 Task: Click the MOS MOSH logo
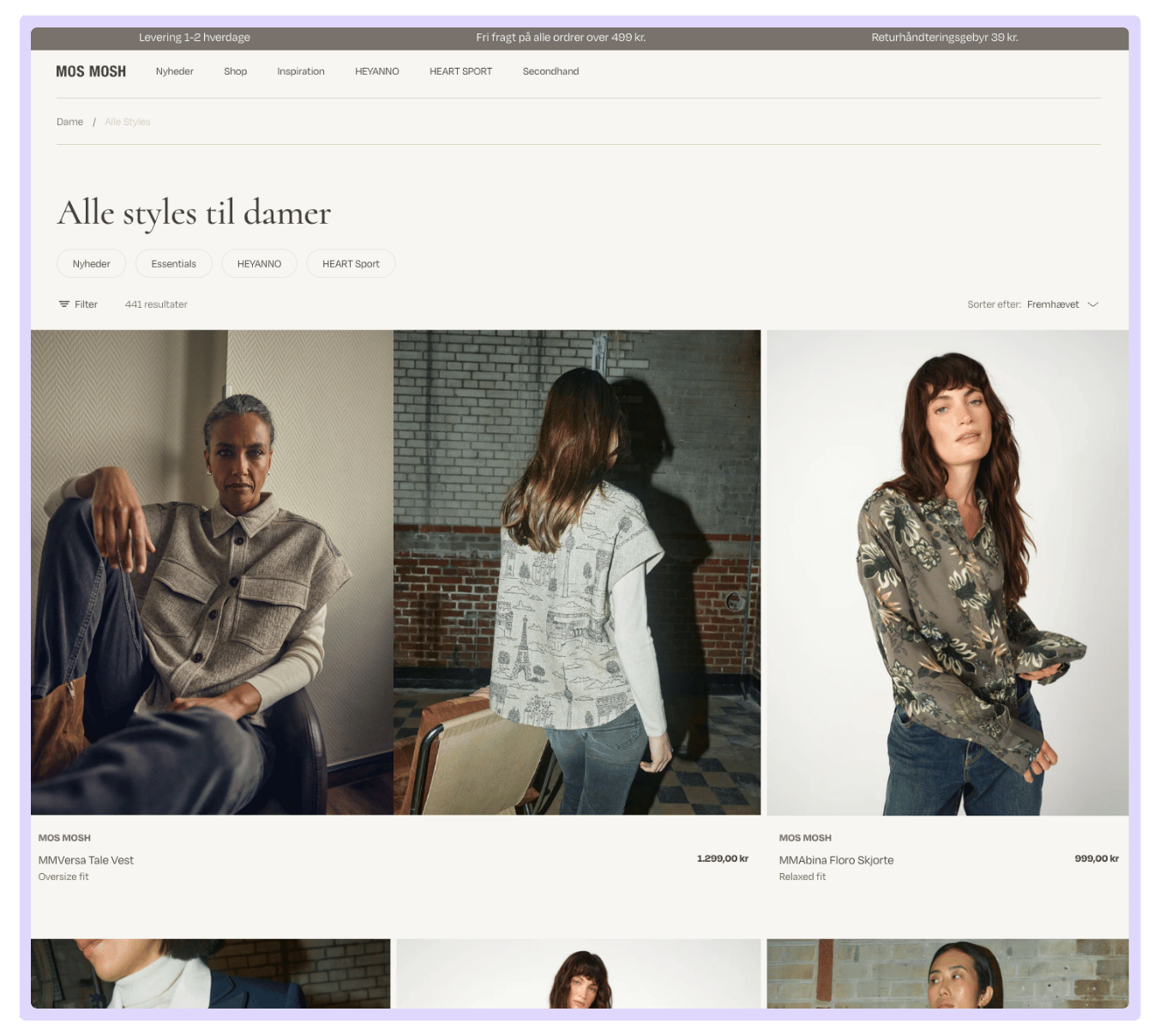tap(91, 72)
